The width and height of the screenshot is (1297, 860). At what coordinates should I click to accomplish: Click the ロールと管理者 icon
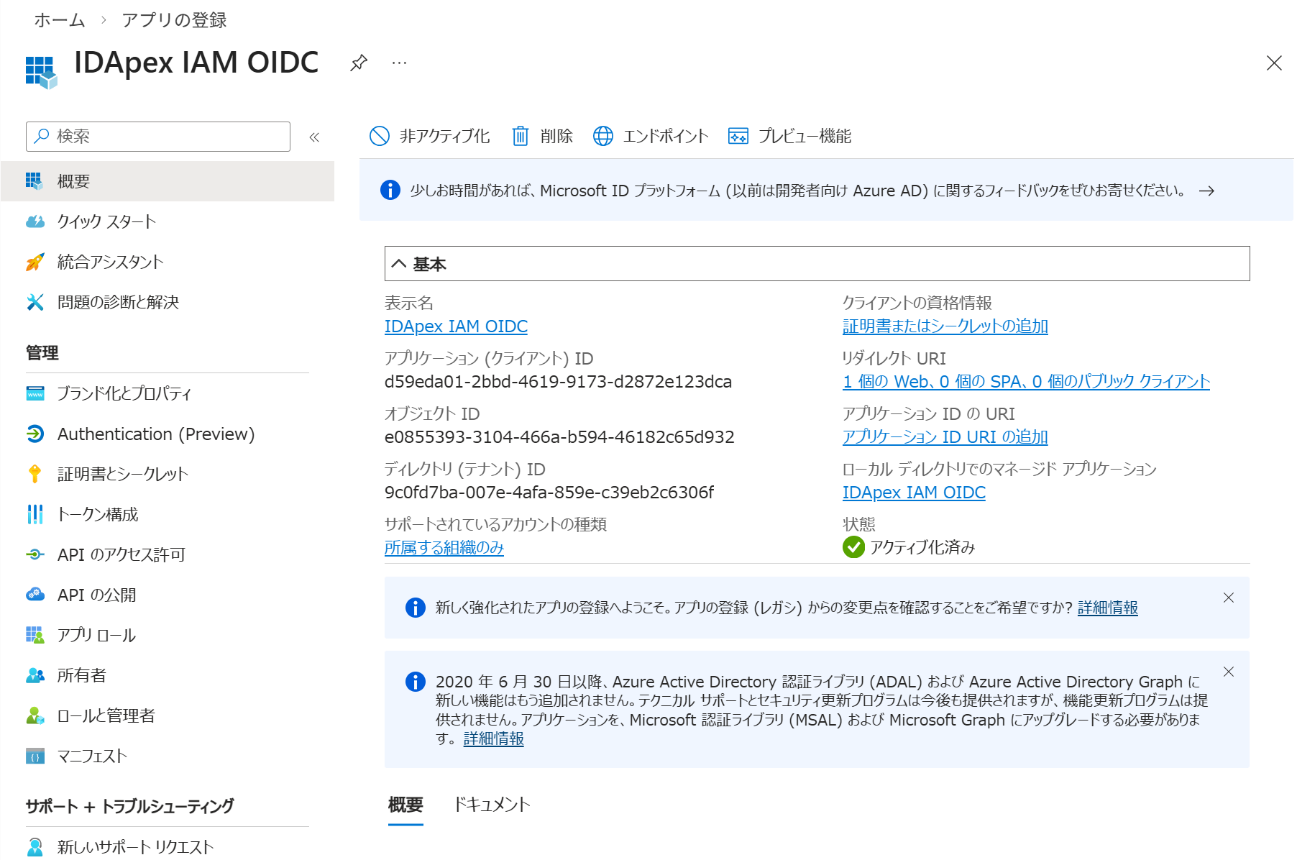pos(35,716)
